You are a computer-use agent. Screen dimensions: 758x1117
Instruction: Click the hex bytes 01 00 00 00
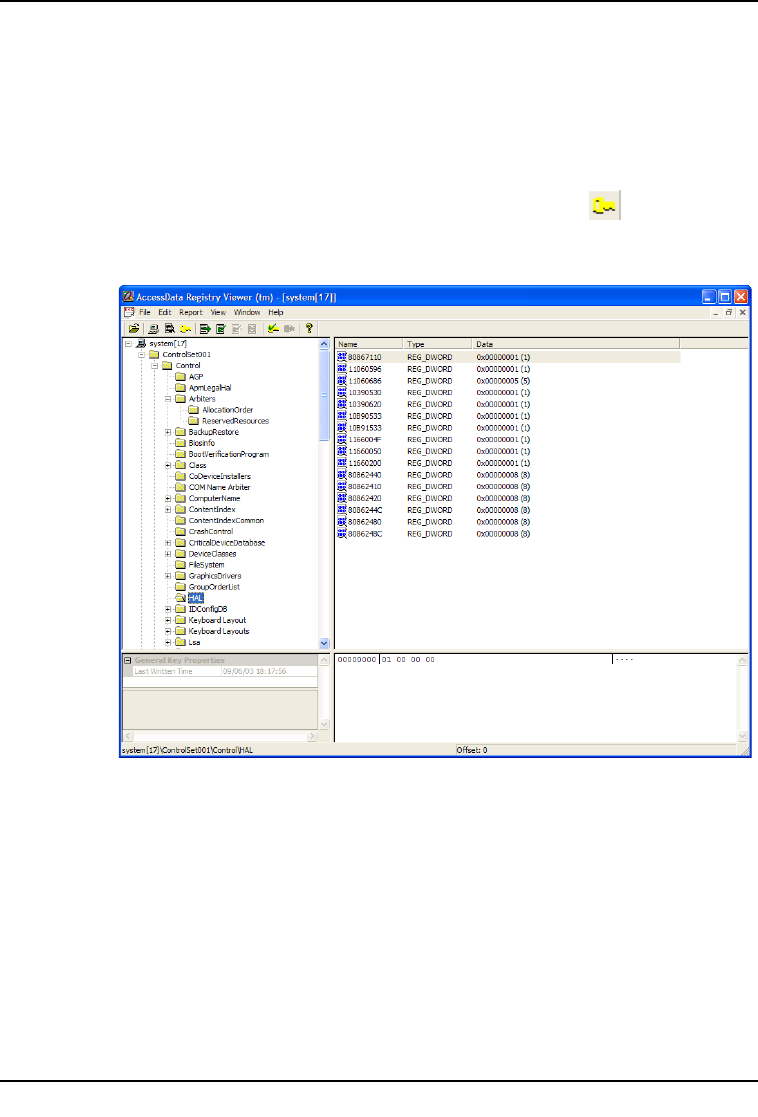coord(408,660)
